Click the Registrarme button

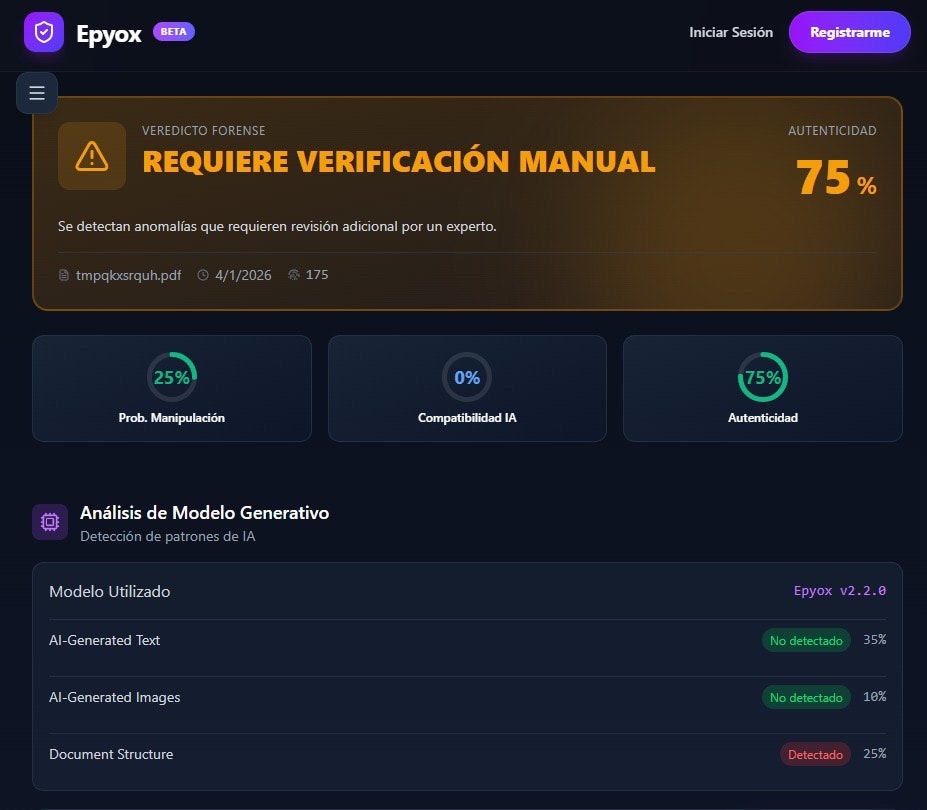tap(850, 33)
